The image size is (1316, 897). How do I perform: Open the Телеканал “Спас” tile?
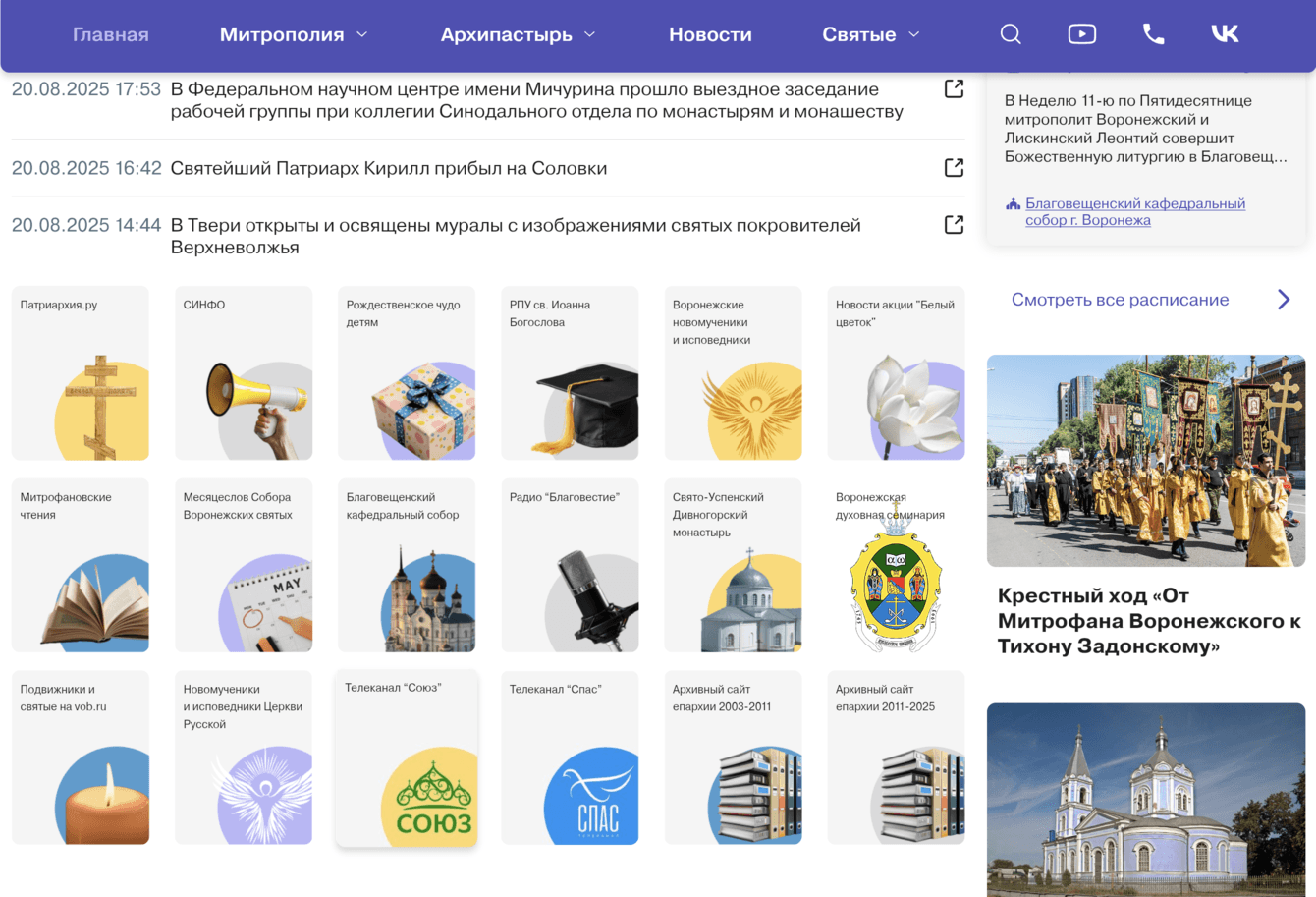pos(570,757)
